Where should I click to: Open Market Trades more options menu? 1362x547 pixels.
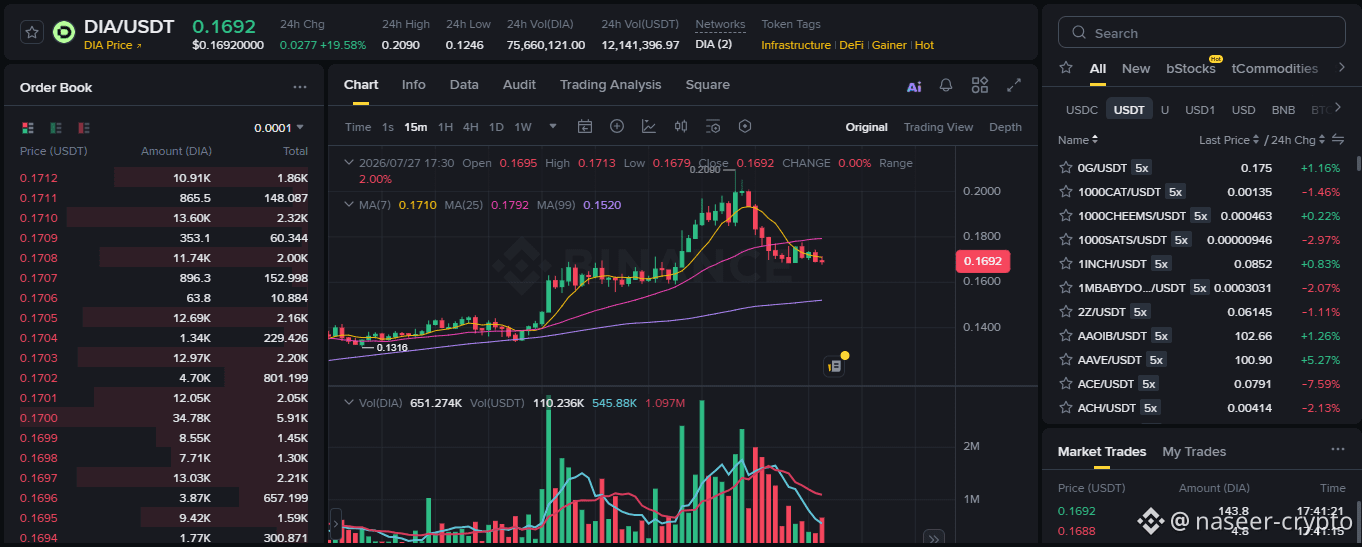(1338, 451)
